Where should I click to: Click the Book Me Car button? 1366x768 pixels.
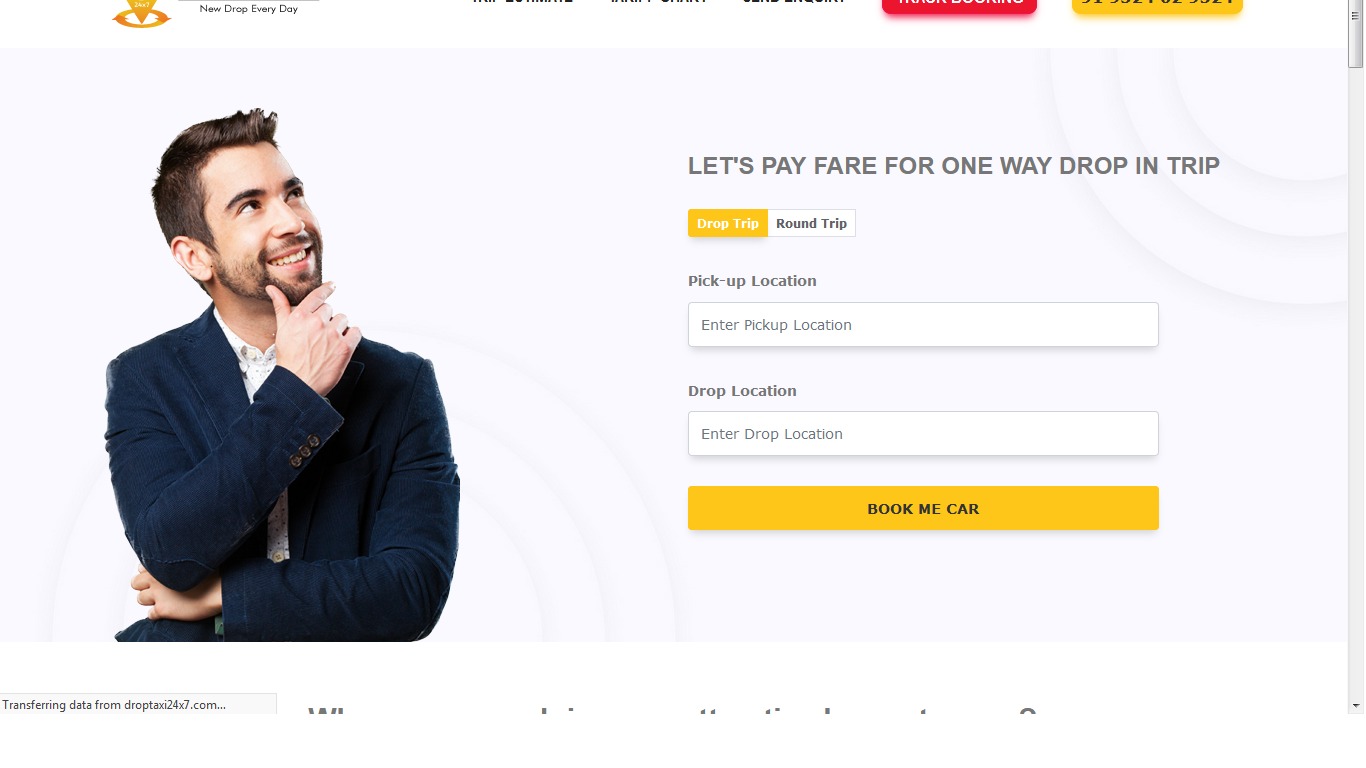point(923,508)
